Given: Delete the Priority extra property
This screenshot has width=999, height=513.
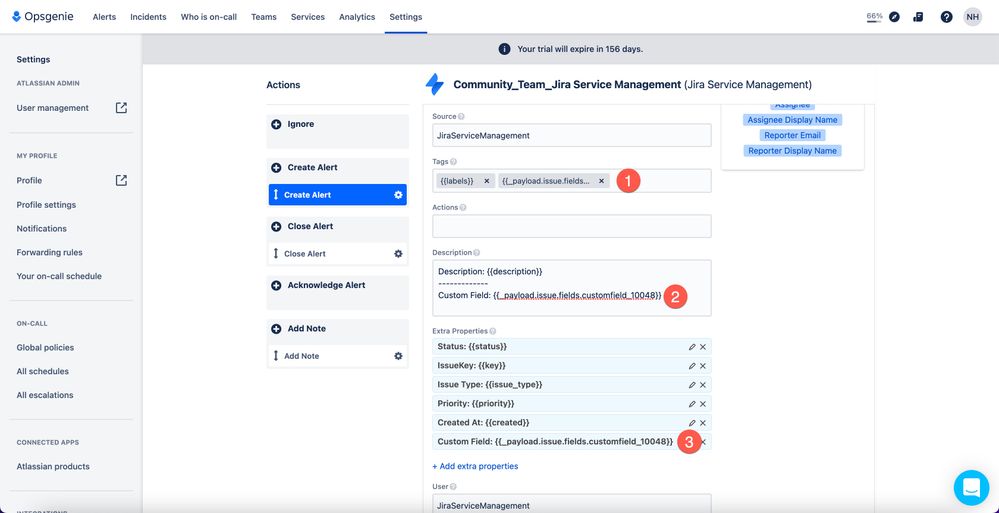Looking at the screenshot, I should (703, 404).
